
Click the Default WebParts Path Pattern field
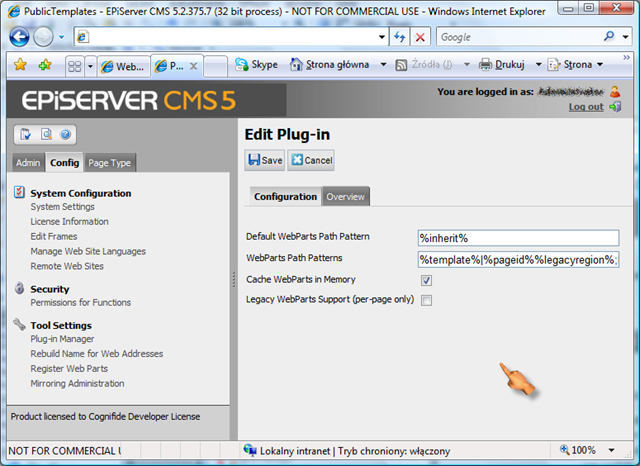pyautogui.click(x=518, y=238)
